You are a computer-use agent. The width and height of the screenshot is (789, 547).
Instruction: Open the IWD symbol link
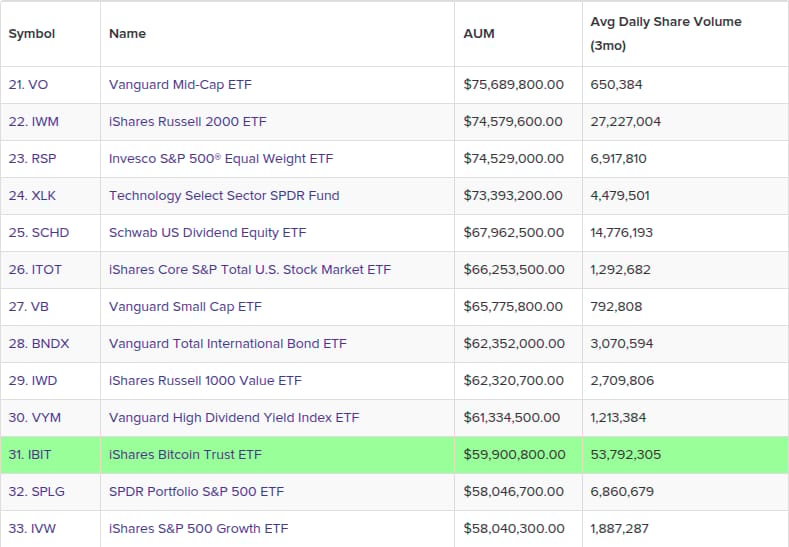point(33,380)
